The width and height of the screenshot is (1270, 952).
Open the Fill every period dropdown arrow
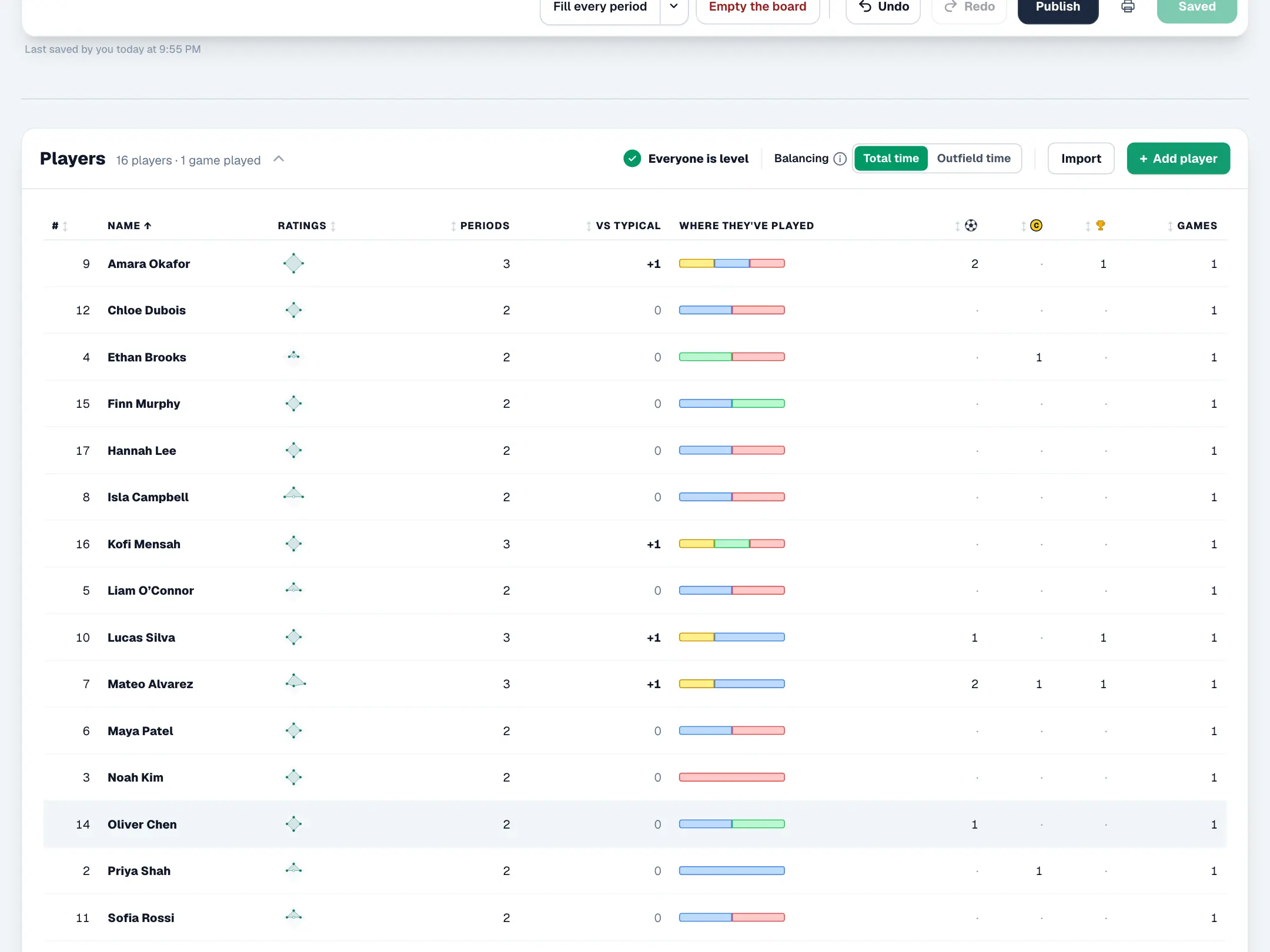tap(674, 6)
